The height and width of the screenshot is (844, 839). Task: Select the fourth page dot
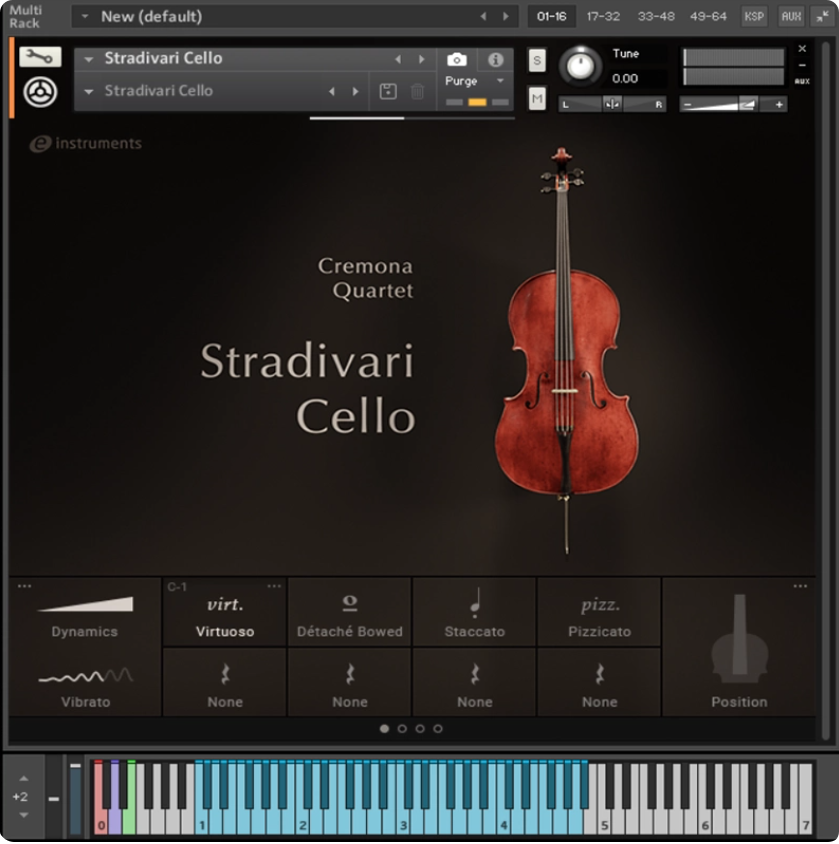(x=438, y=729)
